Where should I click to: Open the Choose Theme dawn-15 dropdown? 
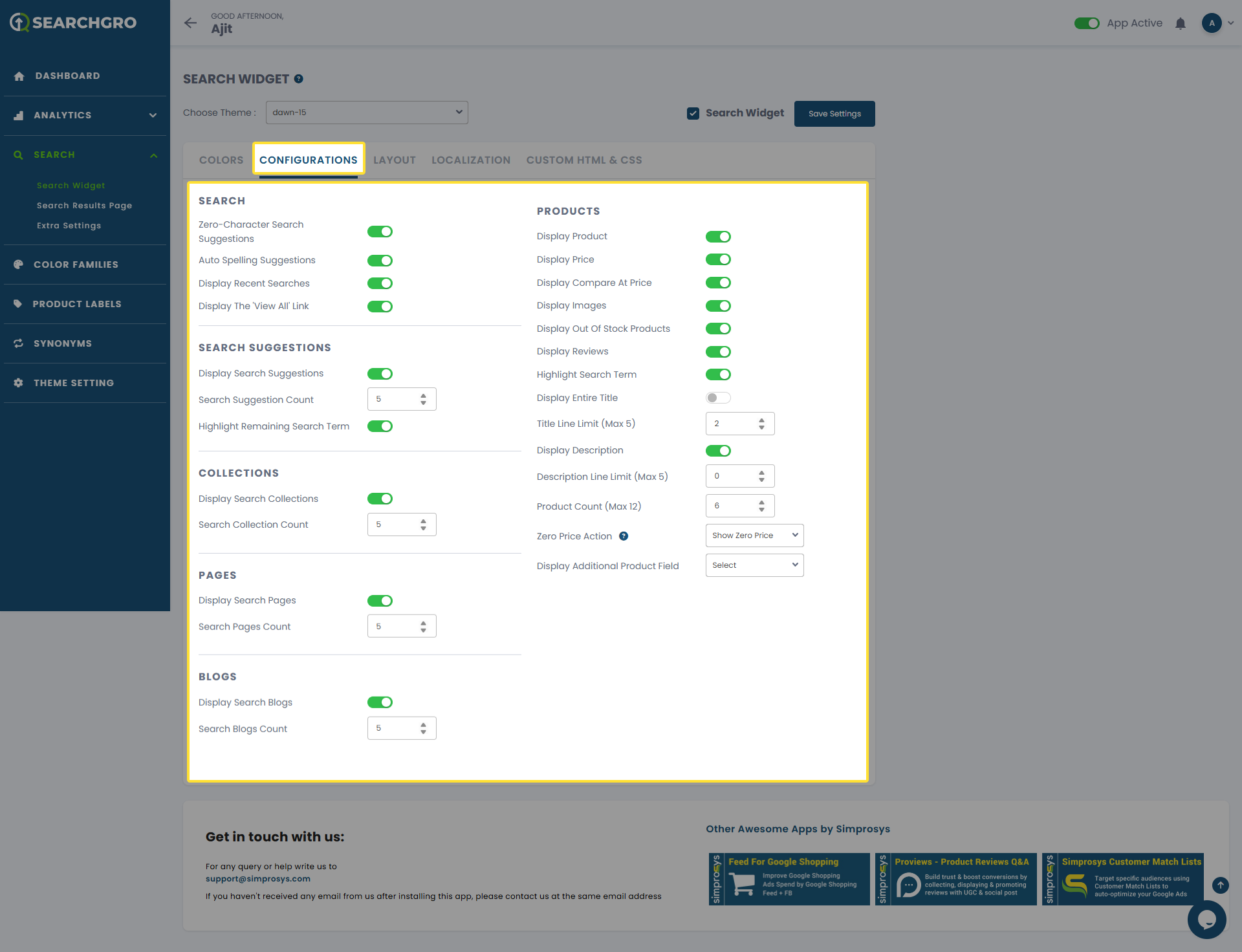click(367, 113)
